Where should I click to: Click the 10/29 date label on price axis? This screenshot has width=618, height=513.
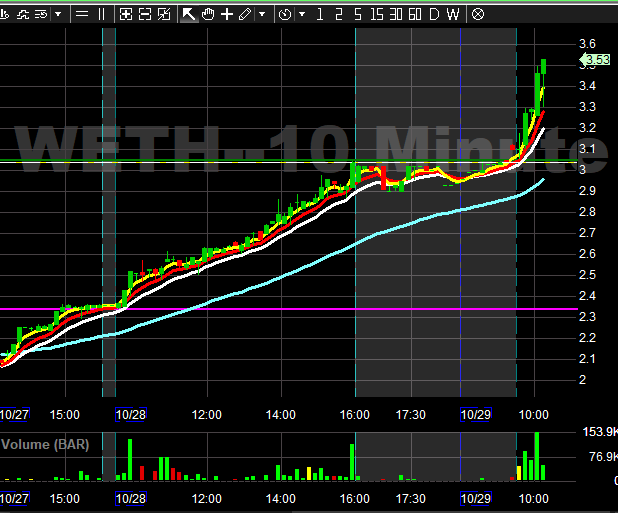click(476, 414)
